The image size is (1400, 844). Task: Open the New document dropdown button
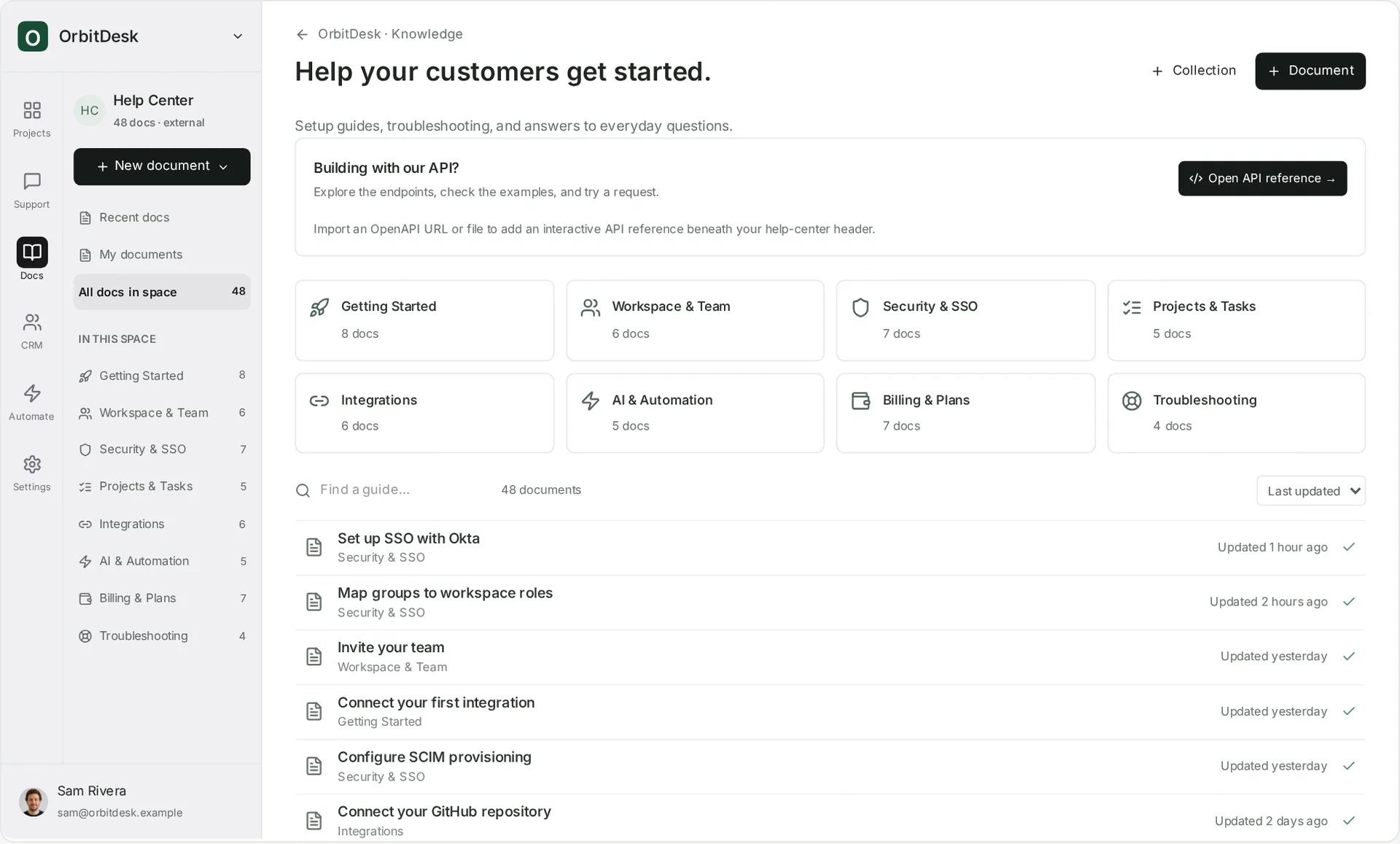coord(162,166)
